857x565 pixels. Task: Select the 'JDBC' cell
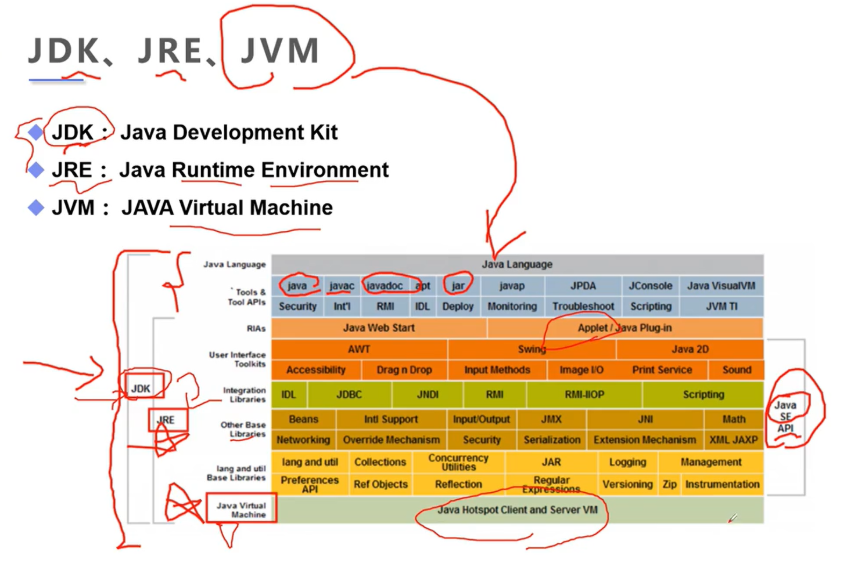pyautogui.click(x=349, y=395)
